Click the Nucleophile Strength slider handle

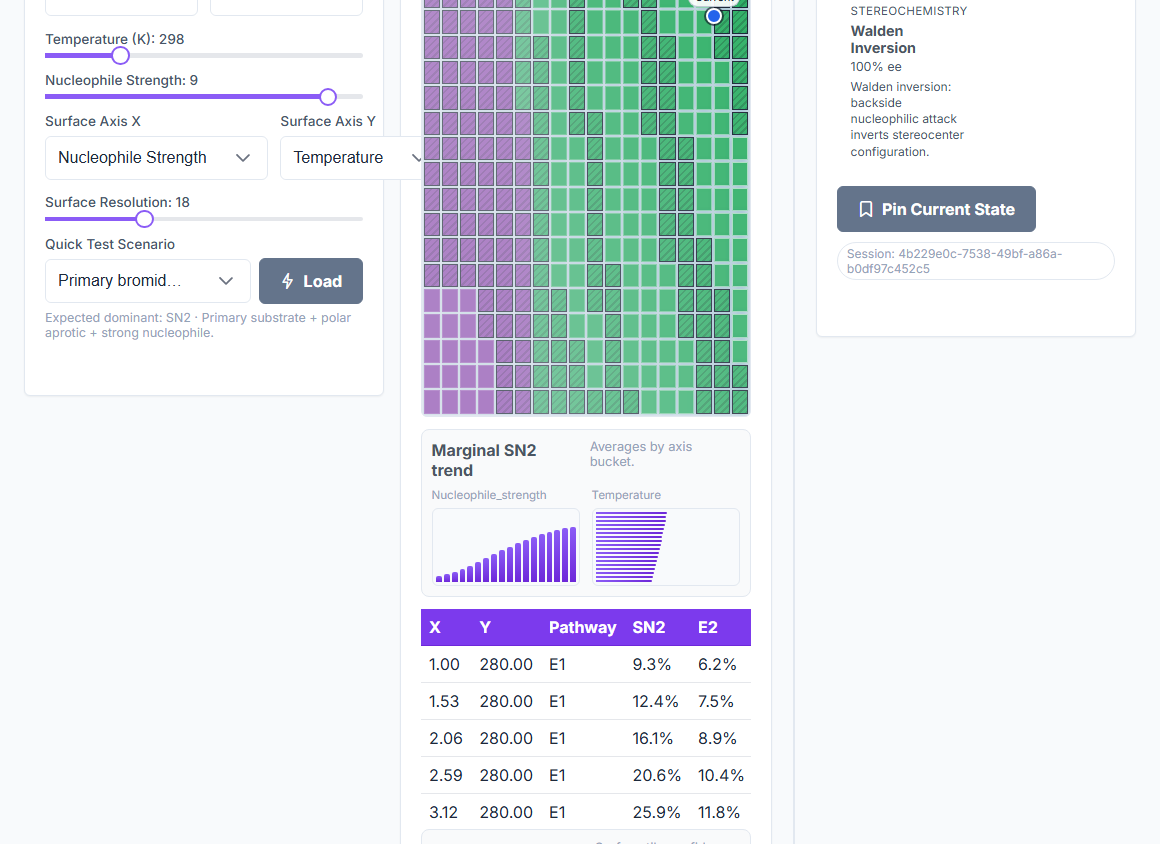[x=328, y=97]
